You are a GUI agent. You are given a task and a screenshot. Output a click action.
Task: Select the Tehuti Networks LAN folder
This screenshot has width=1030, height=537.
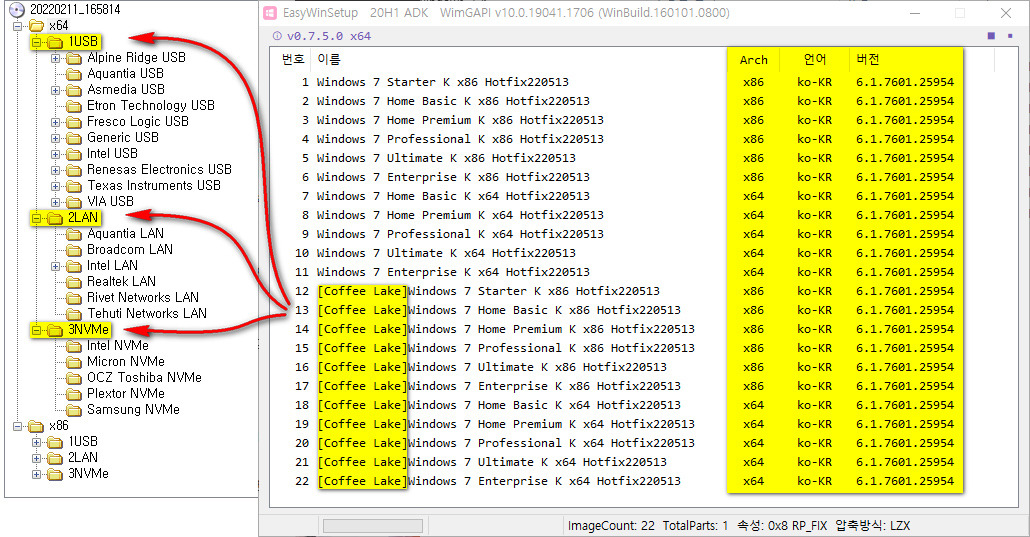click(146, 314)
